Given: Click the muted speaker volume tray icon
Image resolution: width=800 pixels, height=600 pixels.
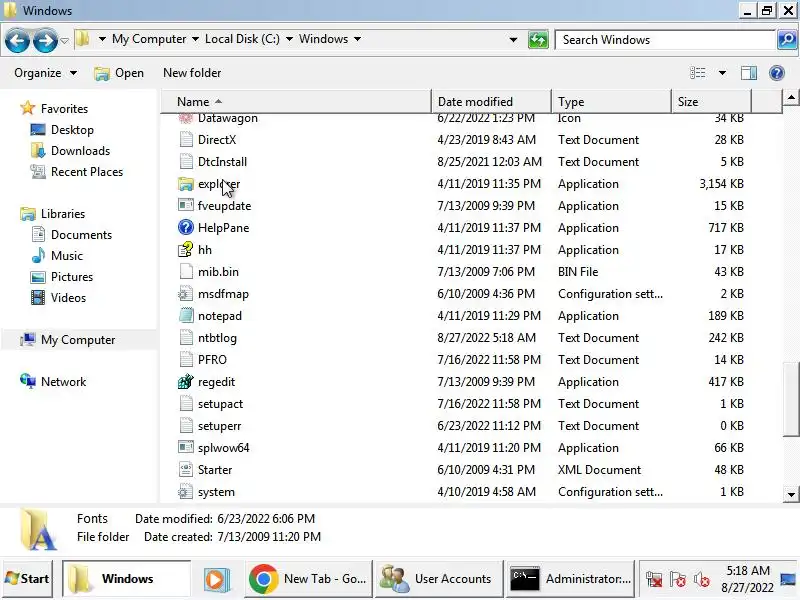Looking at the screenshot, I should [x=702, y=580].
